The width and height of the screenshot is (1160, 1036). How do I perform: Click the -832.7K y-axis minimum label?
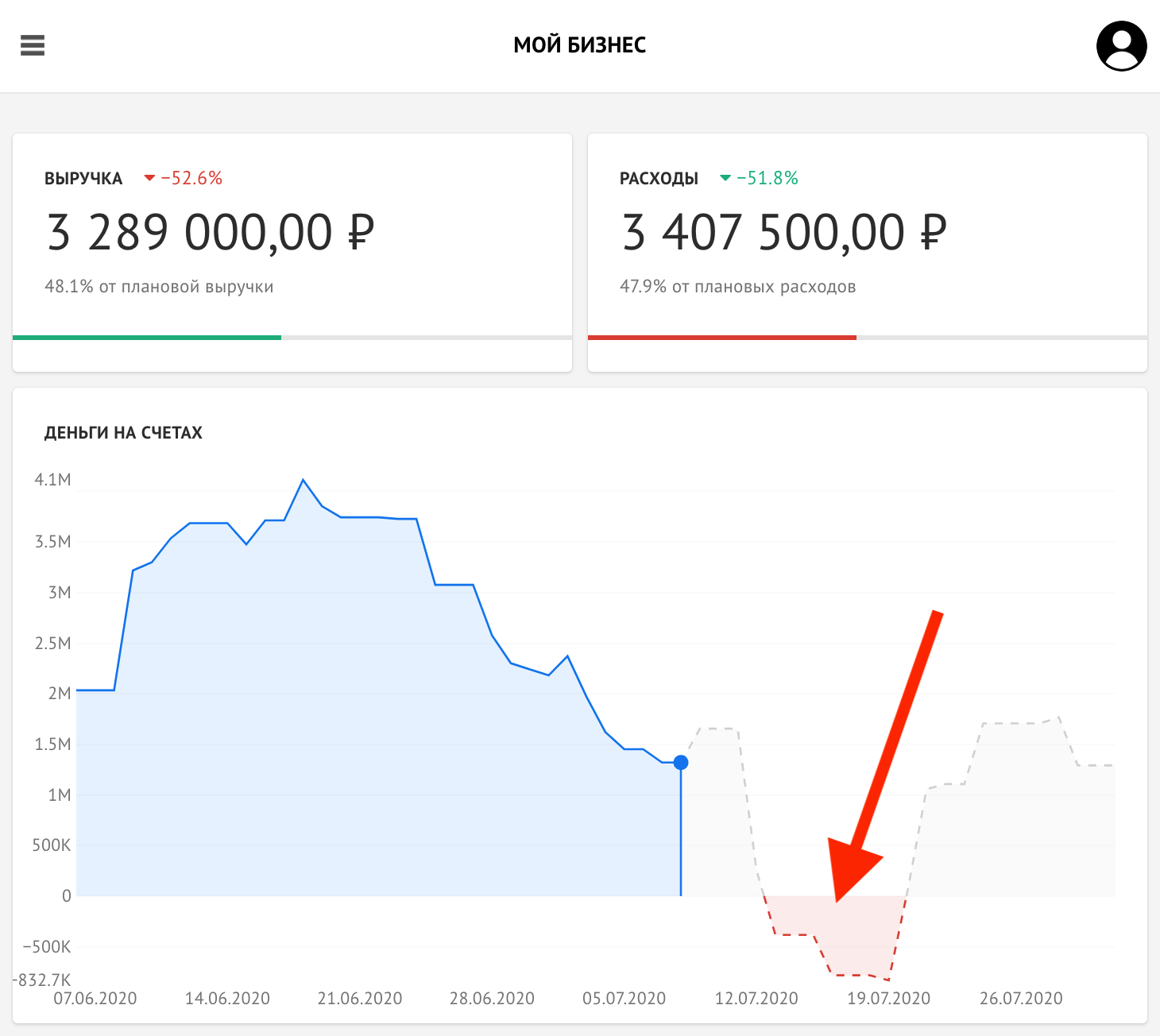pos(42,980)
